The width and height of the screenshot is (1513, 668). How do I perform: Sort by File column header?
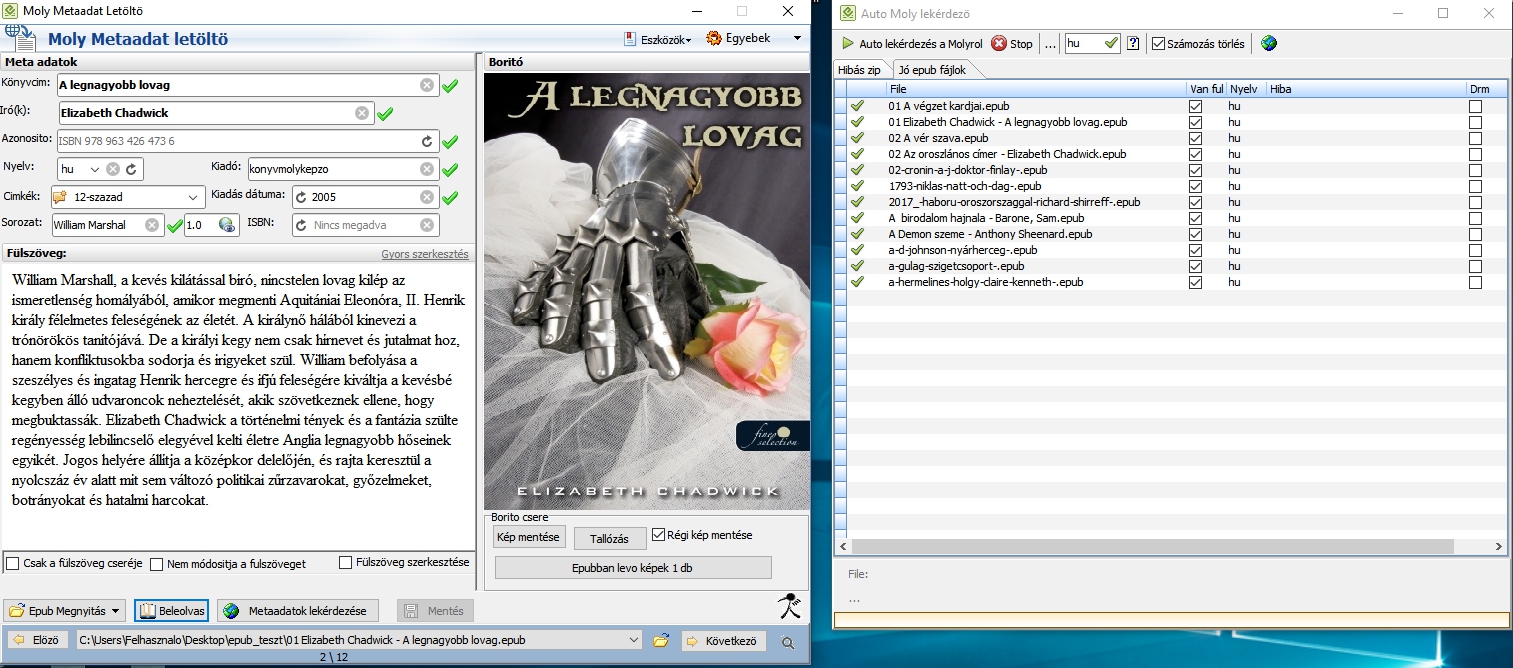pyautogui.click(x=1036, y=89)
